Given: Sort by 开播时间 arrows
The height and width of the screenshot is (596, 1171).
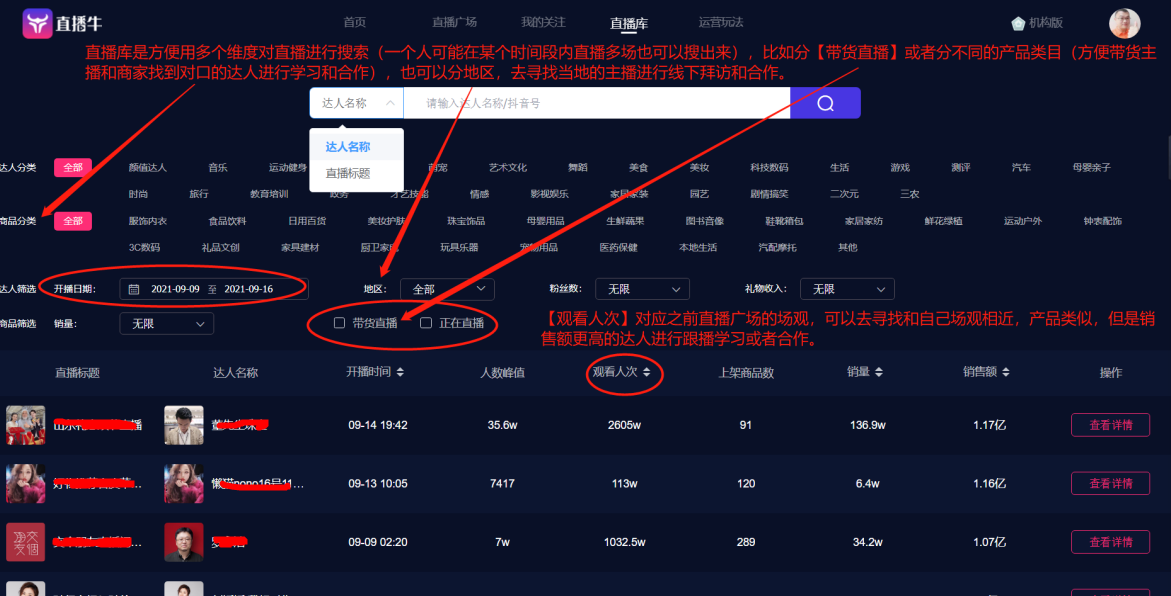Looking at the screenshot, I should 400,372.
